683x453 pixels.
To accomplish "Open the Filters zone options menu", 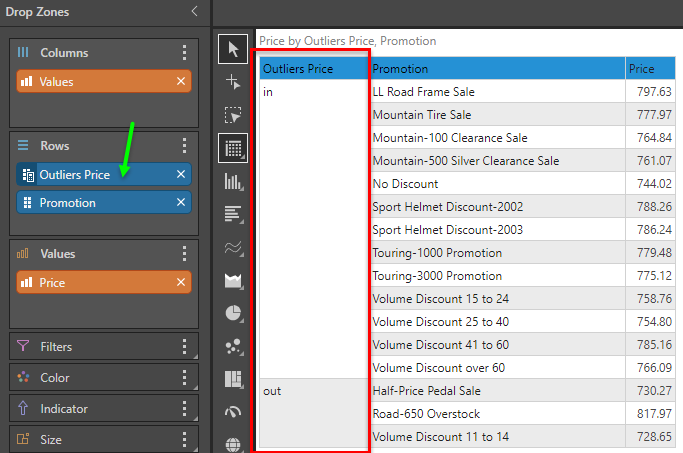I will (x=184, y=347).
